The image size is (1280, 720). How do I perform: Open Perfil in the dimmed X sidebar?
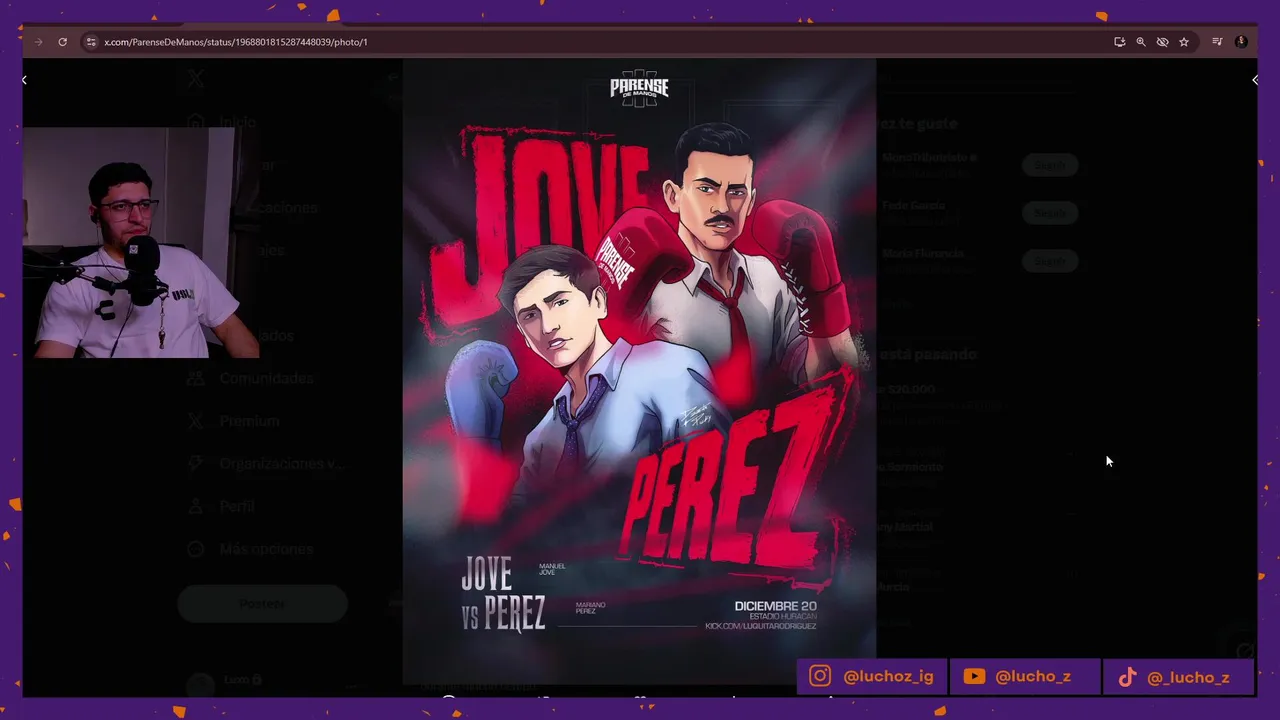(x=223, y=506)
